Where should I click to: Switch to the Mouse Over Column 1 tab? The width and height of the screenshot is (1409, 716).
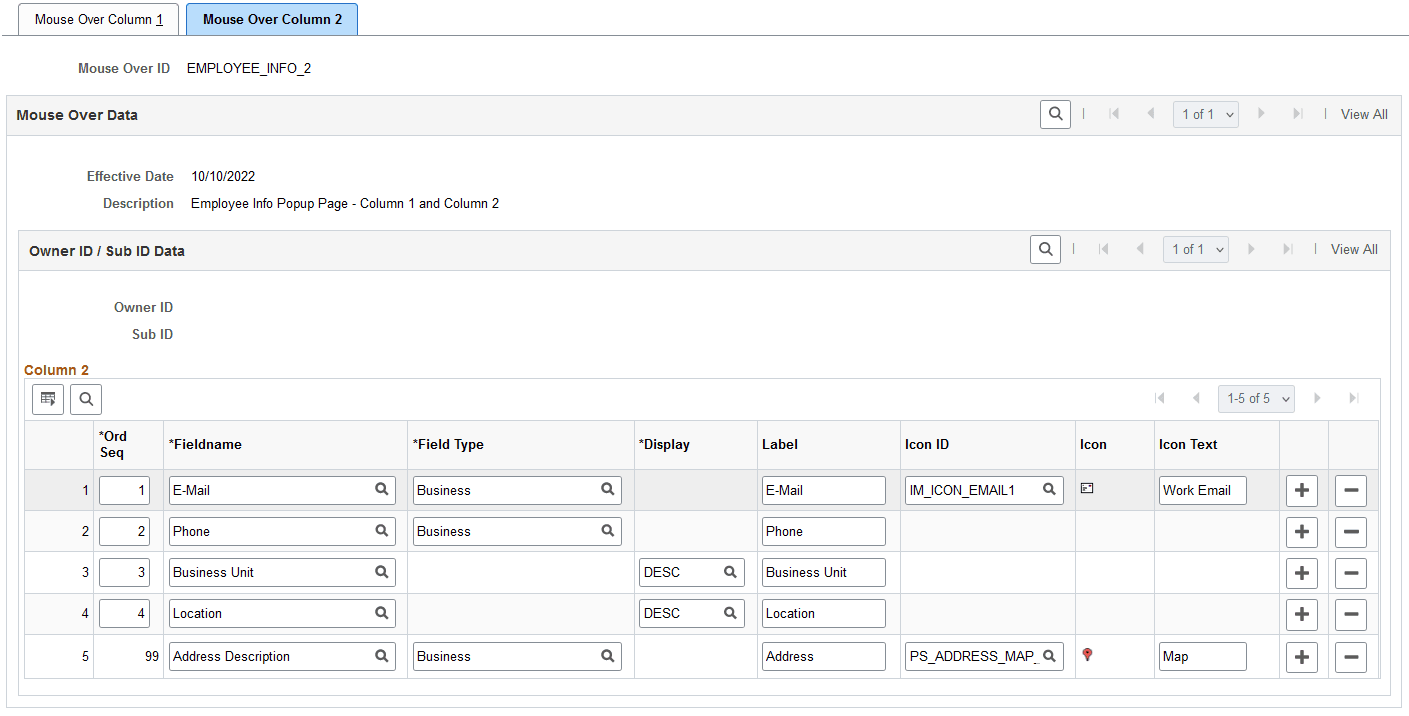(x=99, y=20)
